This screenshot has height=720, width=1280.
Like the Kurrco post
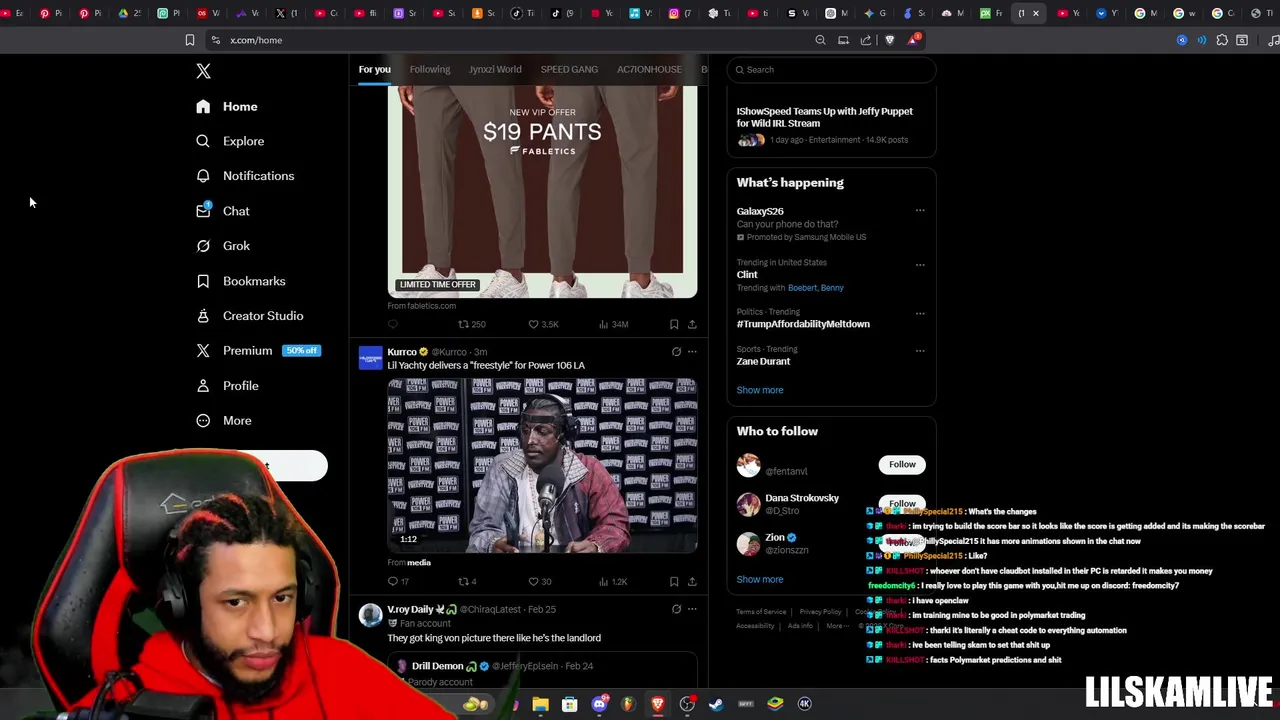[539, 581]
